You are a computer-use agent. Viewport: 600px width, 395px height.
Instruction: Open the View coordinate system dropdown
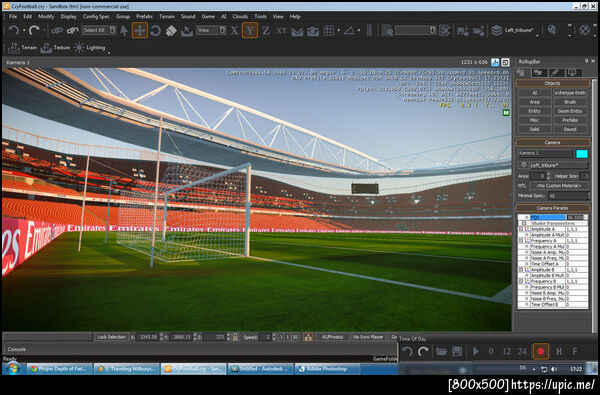tap(211, 30)
